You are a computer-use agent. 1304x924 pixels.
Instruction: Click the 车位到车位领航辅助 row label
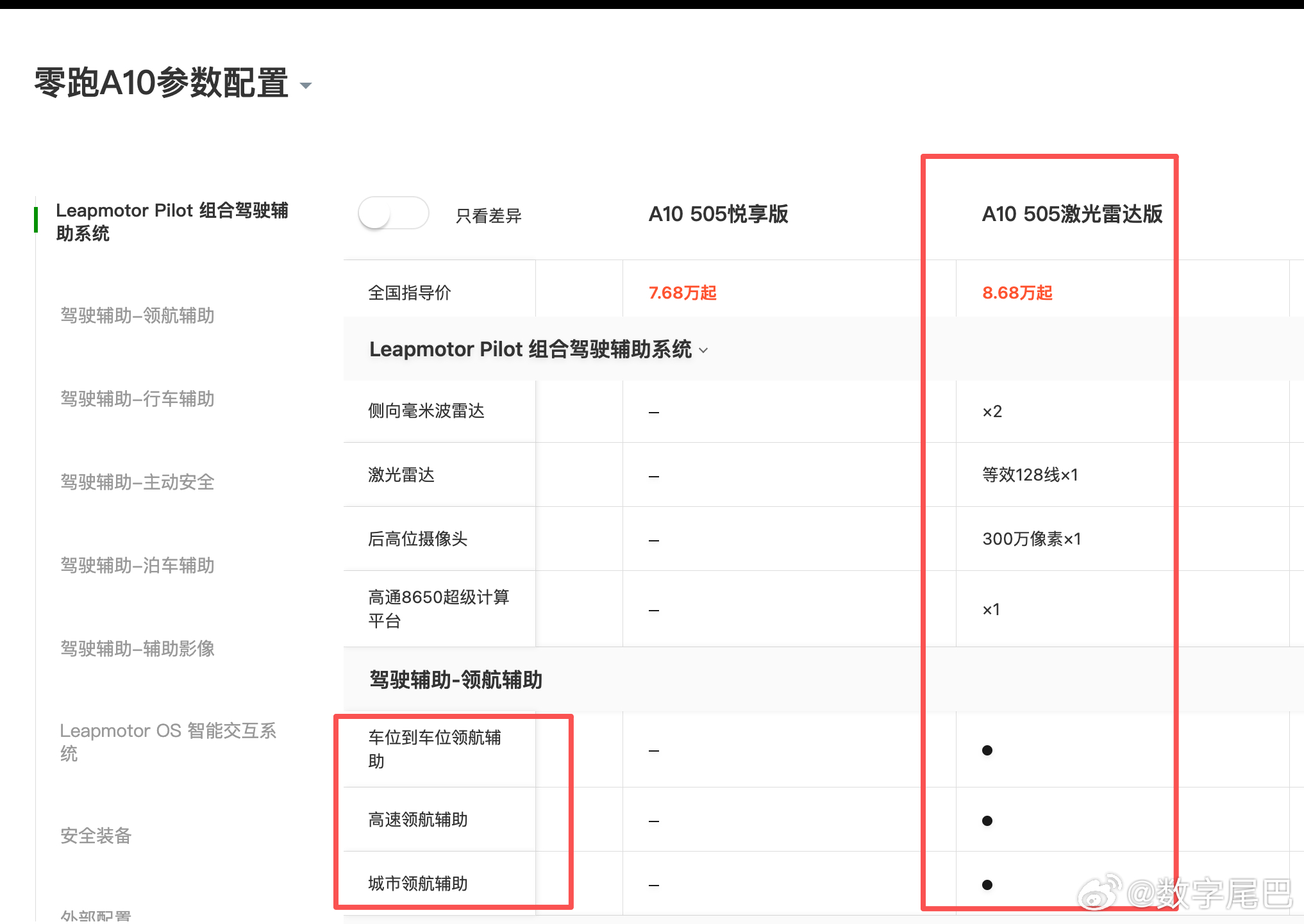click(x=435, y=750)
